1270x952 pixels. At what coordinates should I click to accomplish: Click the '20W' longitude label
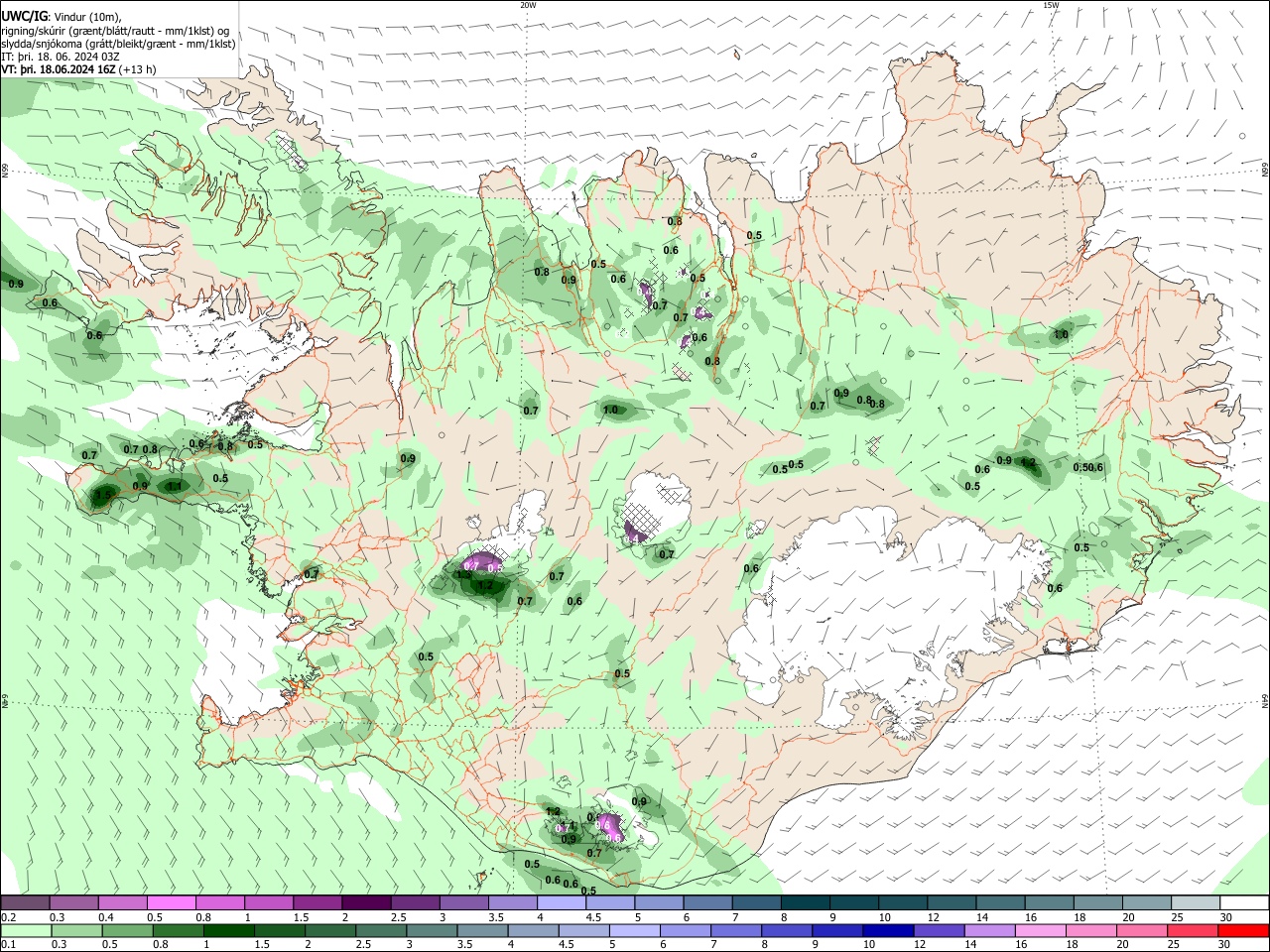click(x=528, y=5)
